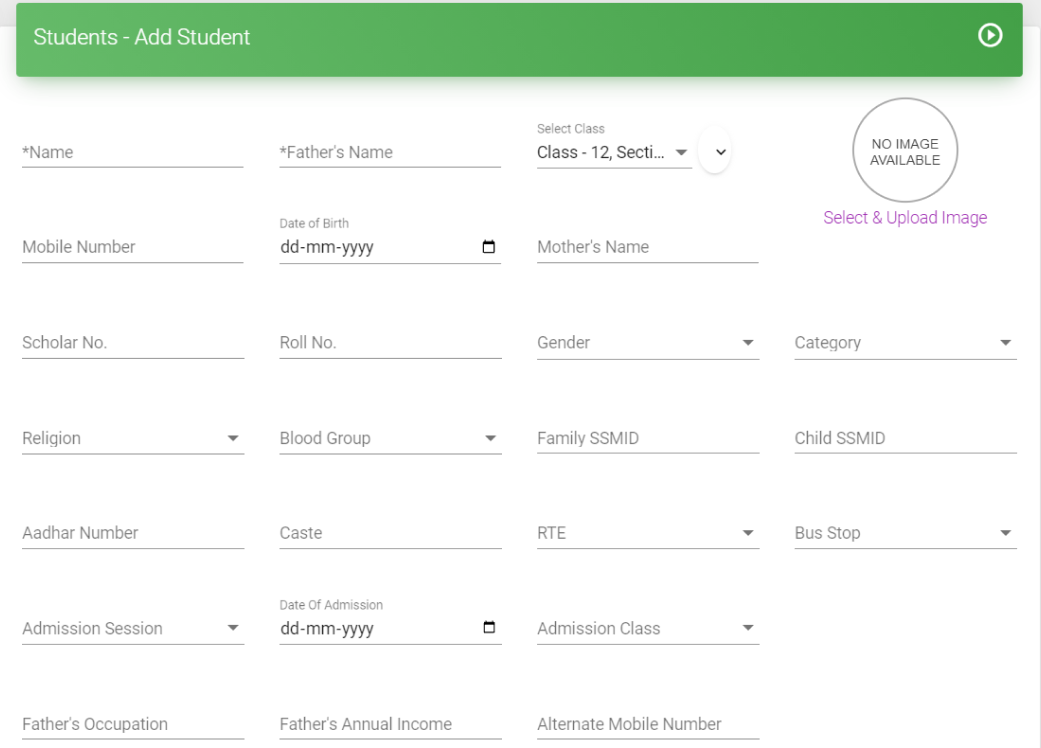Click the Students - Add Student header title
The image size is (1041, 748).
pos(141,37)
